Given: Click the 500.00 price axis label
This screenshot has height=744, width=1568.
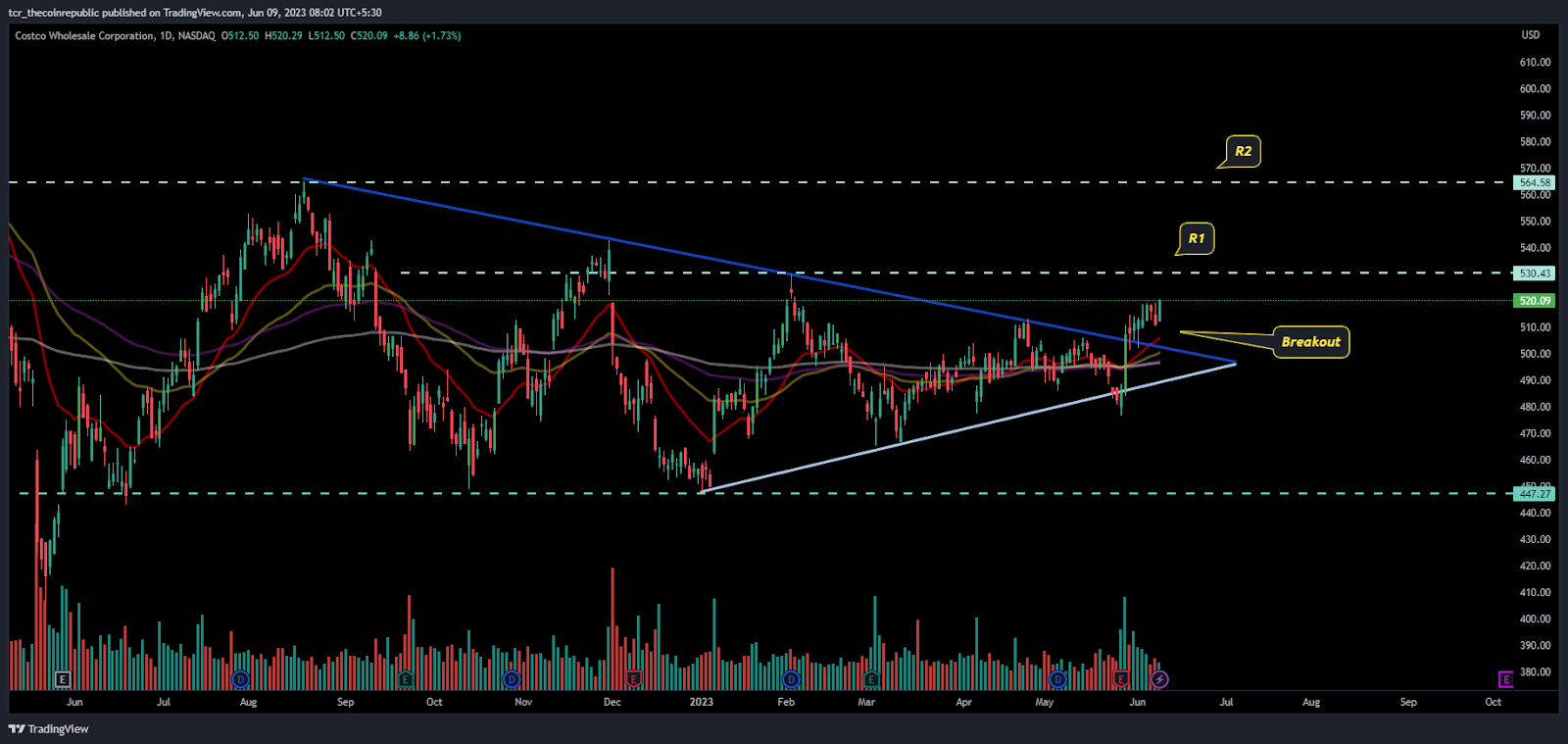Looking at the screenshot, I should pos(1535,354).
